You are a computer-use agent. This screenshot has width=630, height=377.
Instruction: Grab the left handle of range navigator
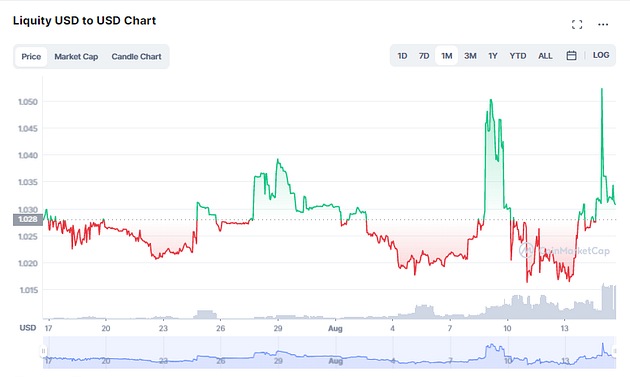pyautogui.click(x=43, y=351)
